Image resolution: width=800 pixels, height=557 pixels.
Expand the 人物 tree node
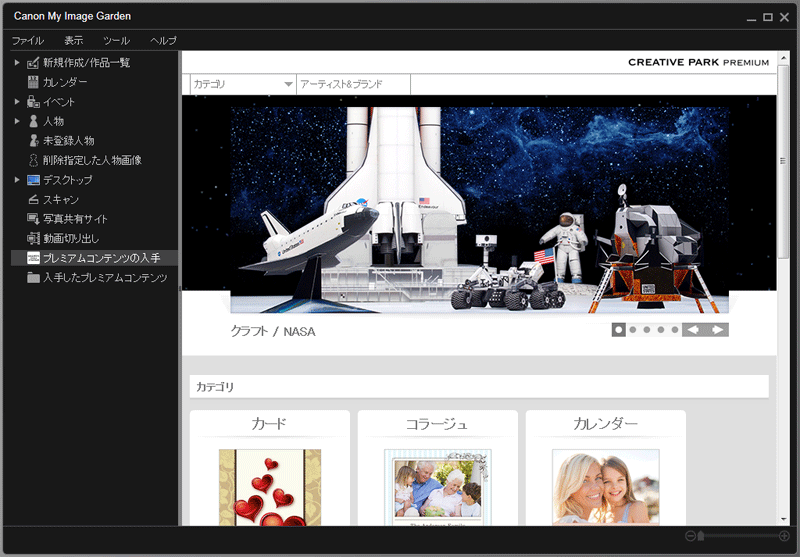pyautogui.click(x=17, y=121)
